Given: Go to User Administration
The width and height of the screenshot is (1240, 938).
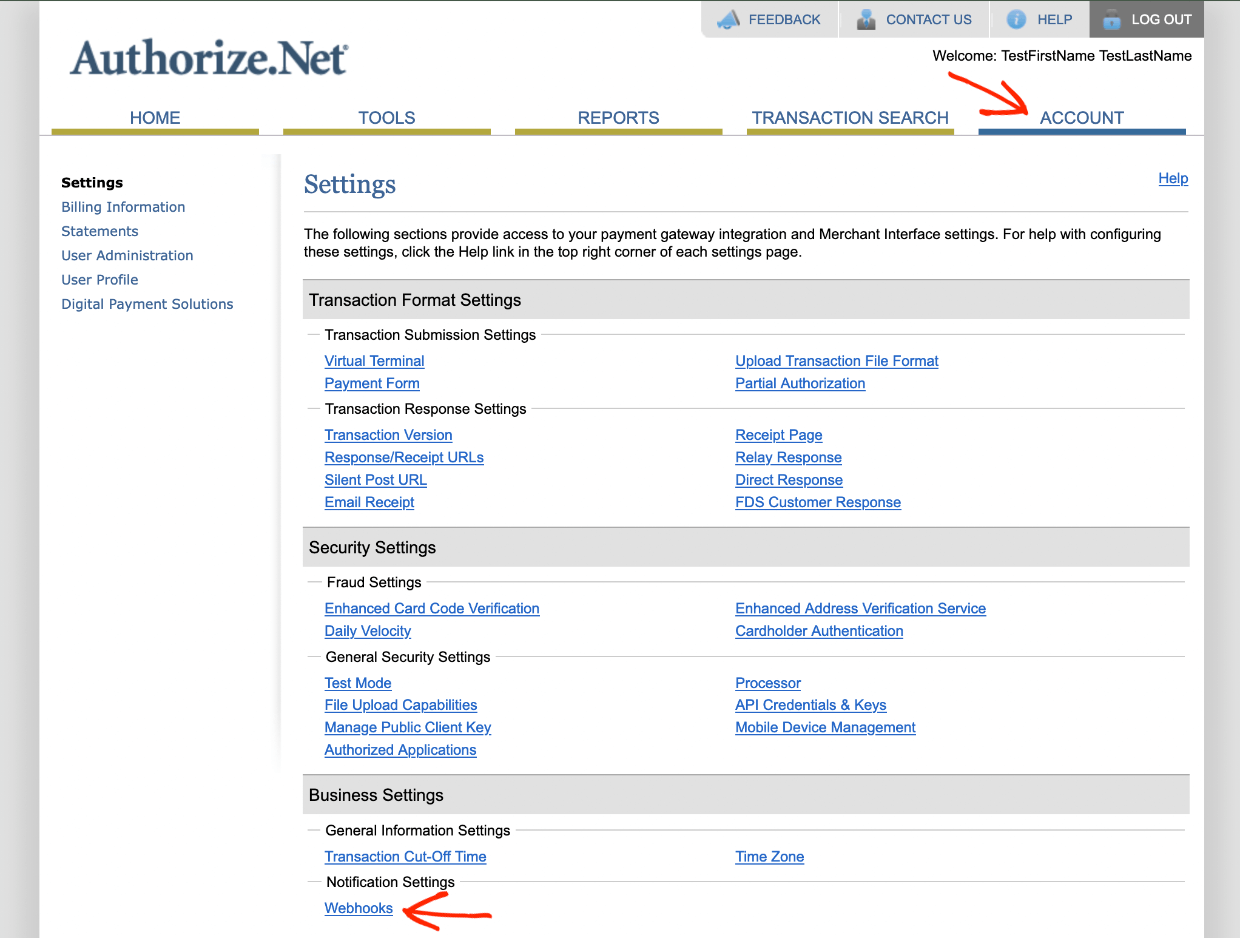Looking at the screenshot, I should pos(127,255).
